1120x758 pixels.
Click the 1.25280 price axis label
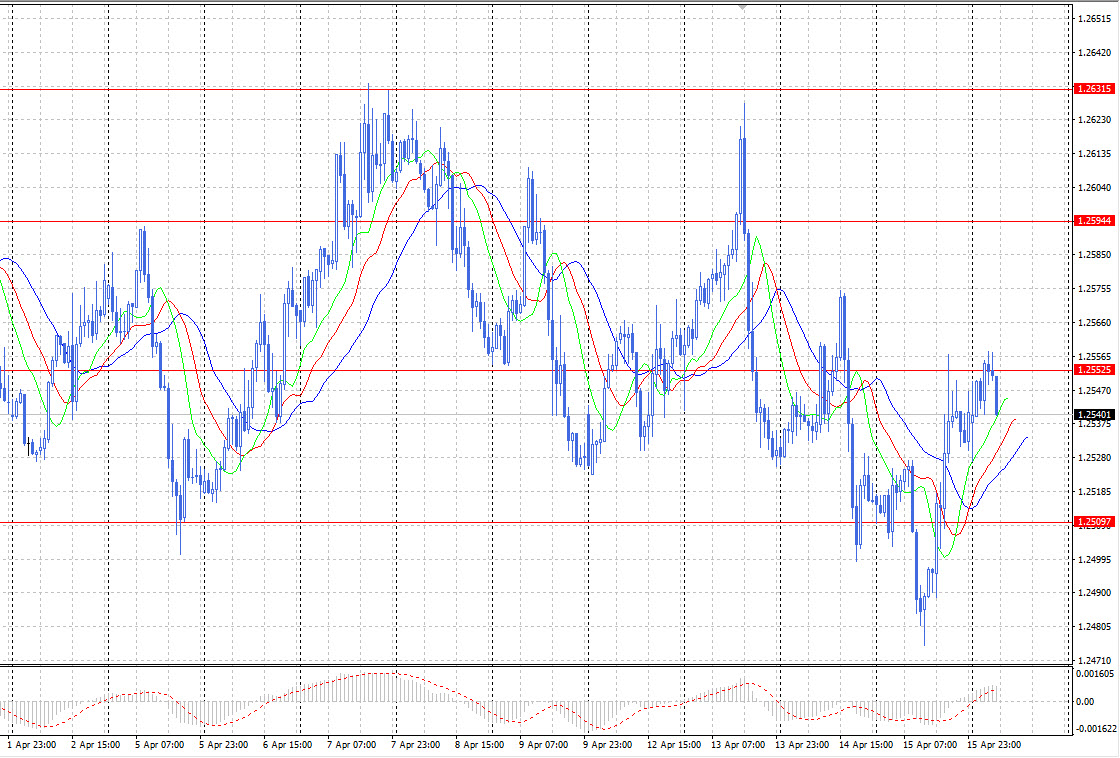point(1094,457)
